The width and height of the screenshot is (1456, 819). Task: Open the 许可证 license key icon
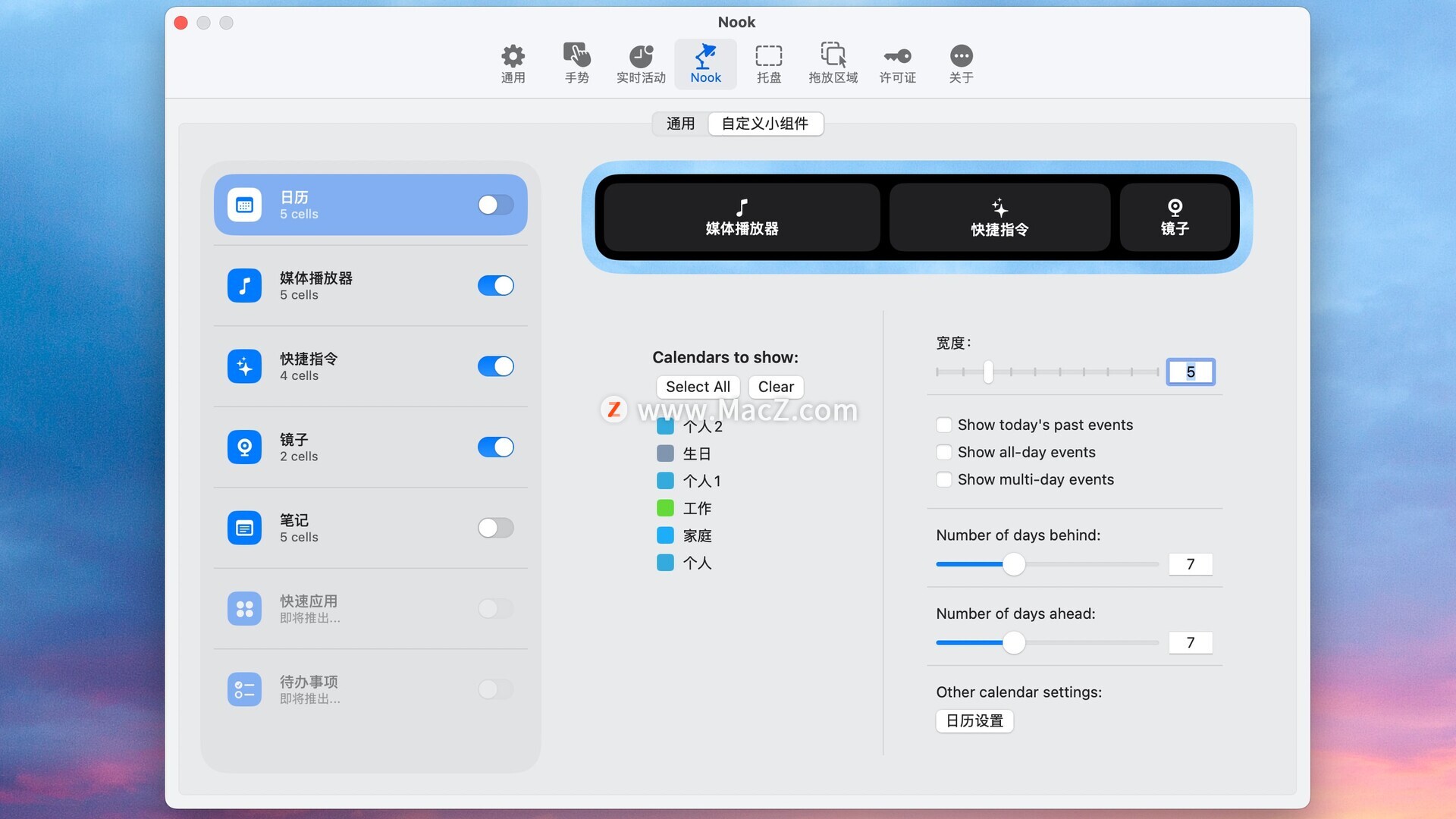coord(897,63)
